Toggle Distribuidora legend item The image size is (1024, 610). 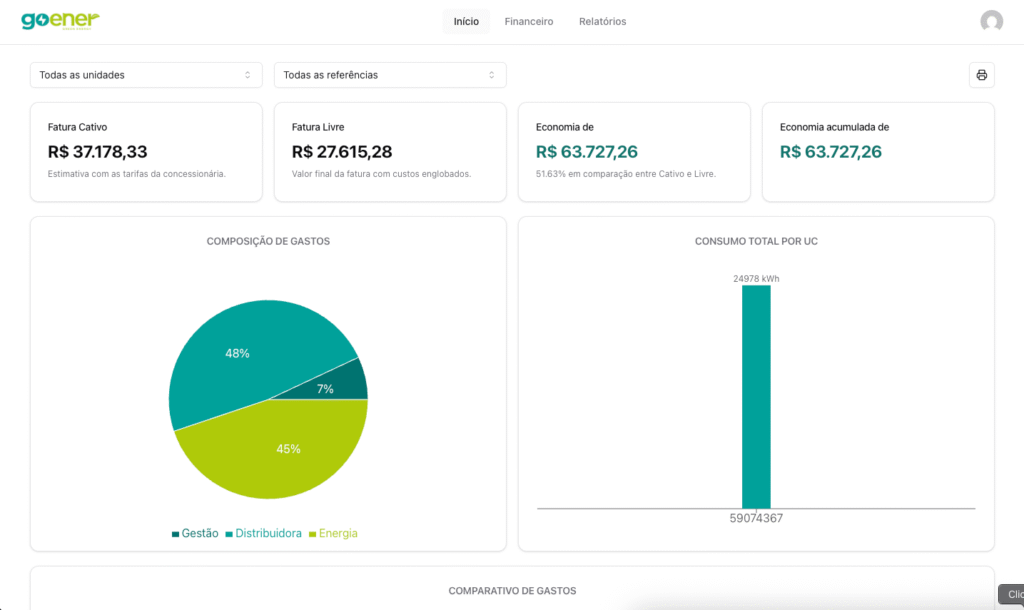263,534
